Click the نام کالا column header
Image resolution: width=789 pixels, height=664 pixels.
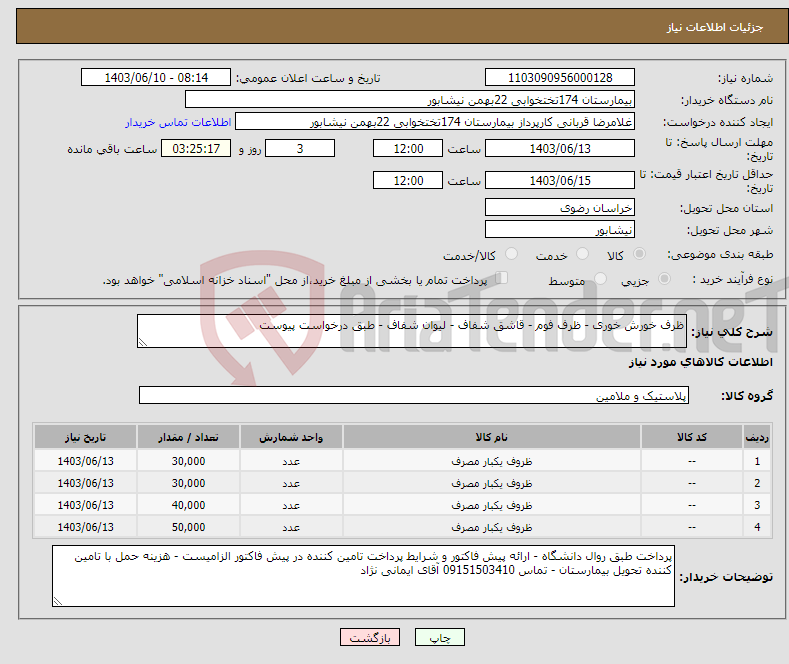click(492, 437)
